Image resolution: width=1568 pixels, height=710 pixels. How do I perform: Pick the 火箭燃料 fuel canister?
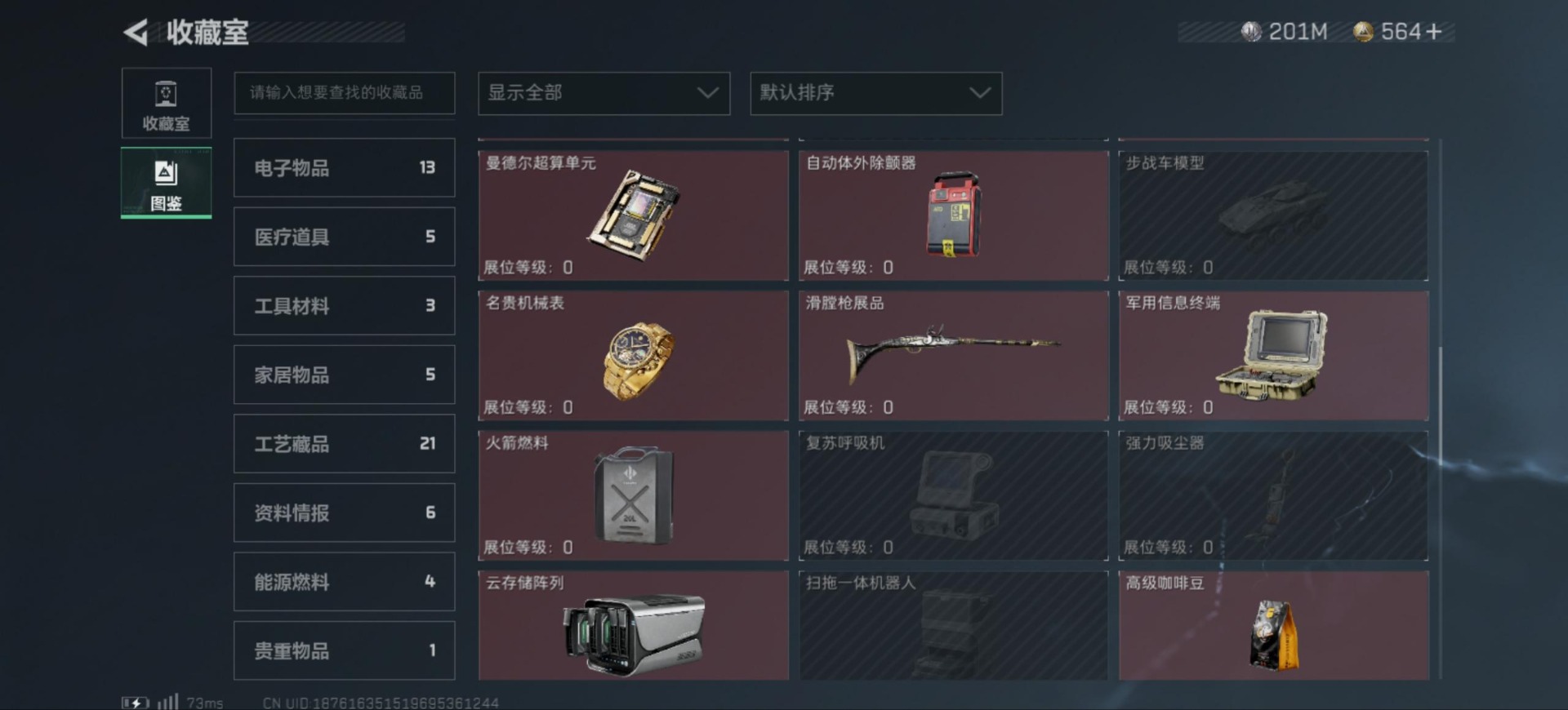(633, 495)
